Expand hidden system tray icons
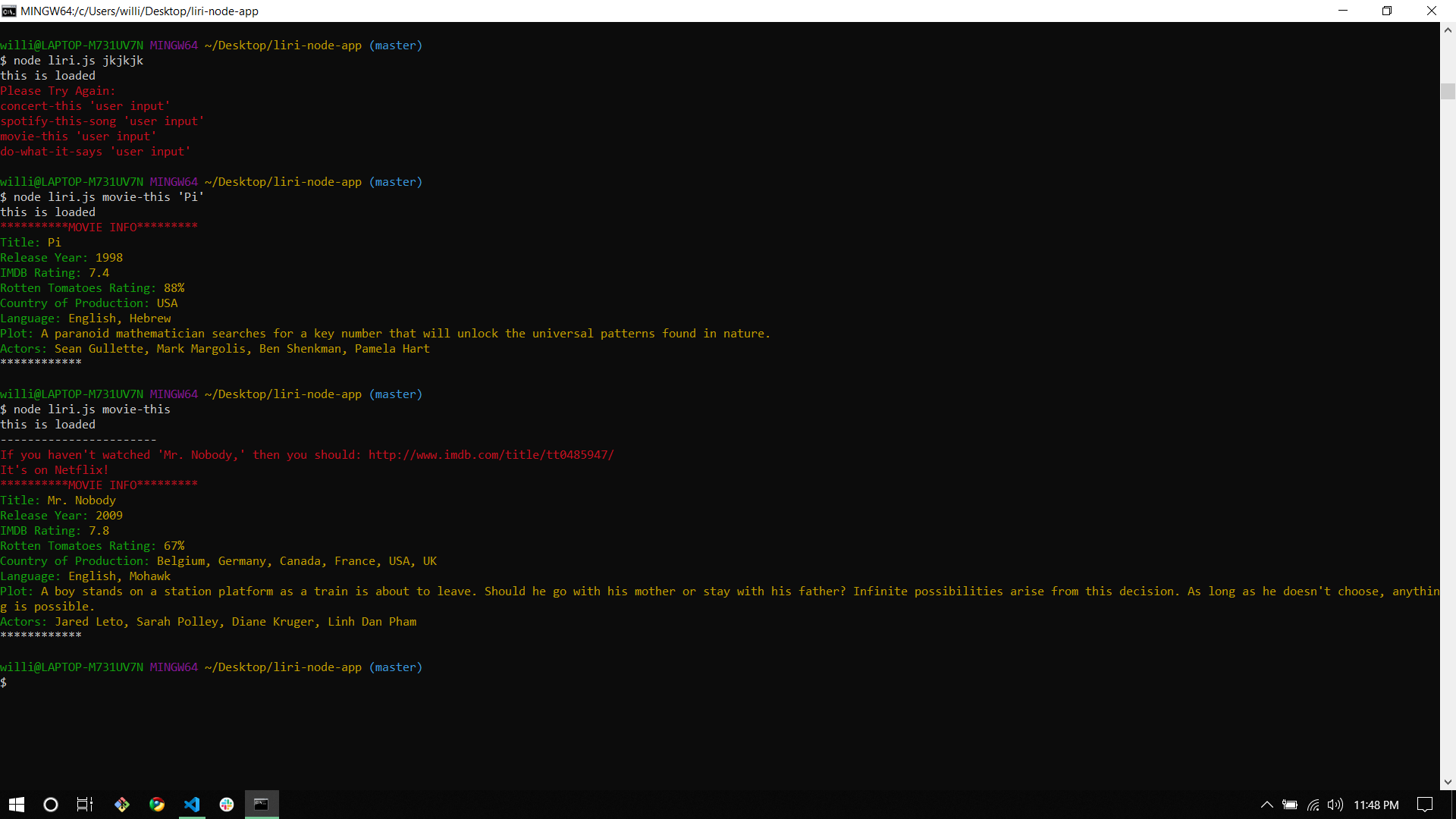 [x=1266, y=805]
